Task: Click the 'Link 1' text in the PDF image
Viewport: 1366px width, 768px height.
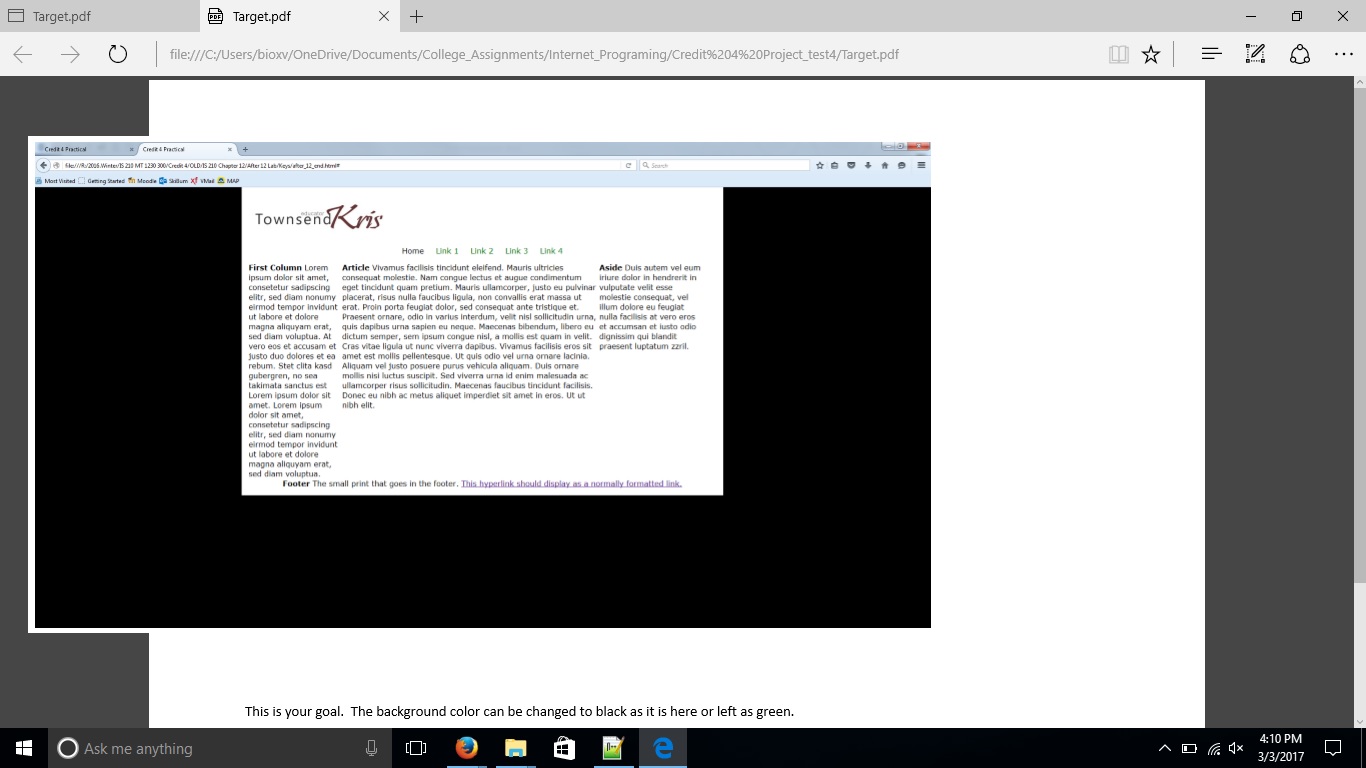Action: [447, 251]
